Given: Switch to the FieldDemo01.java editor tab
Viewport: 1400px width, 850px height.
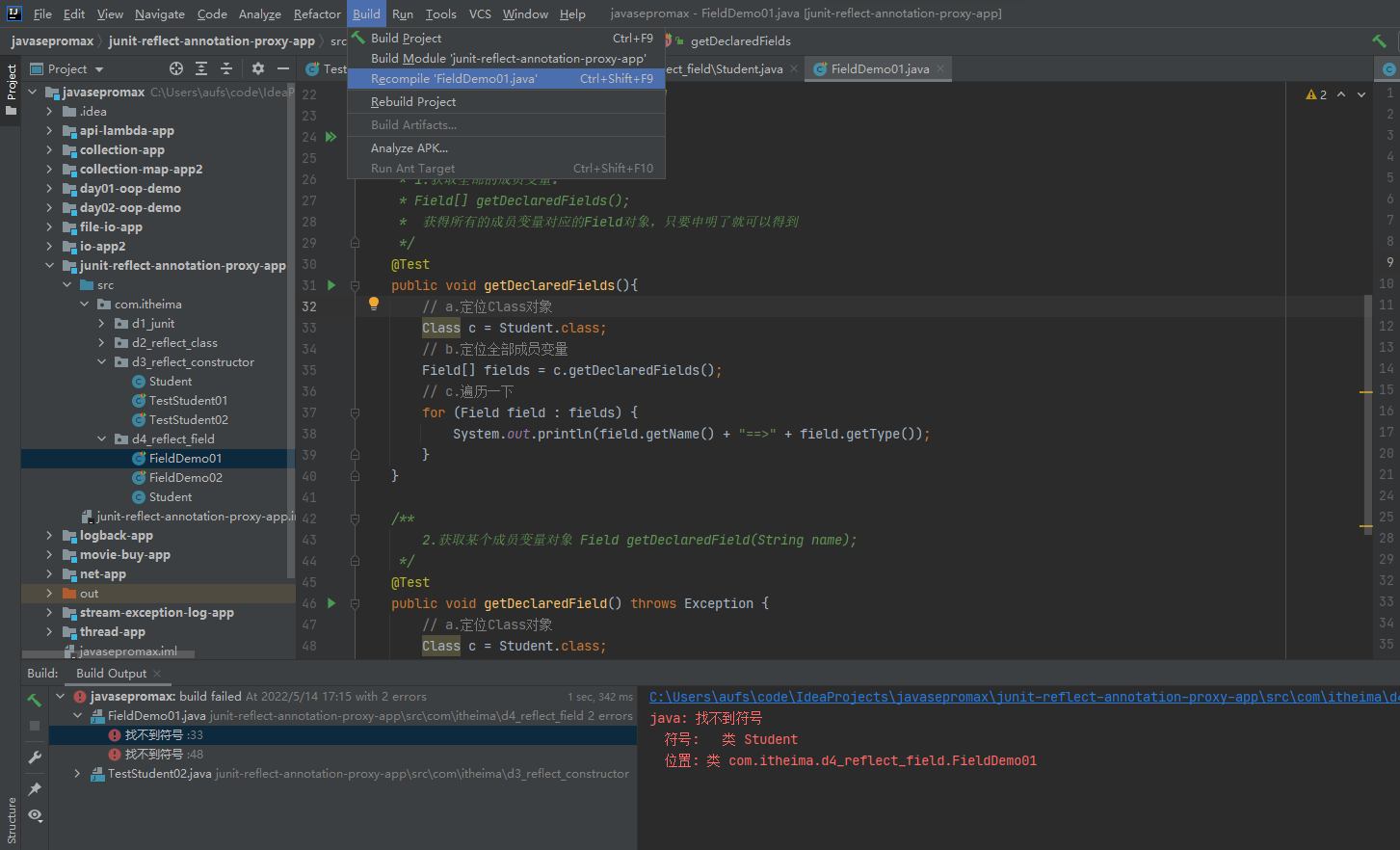Looking at the screenshot, I should (880, 68).
